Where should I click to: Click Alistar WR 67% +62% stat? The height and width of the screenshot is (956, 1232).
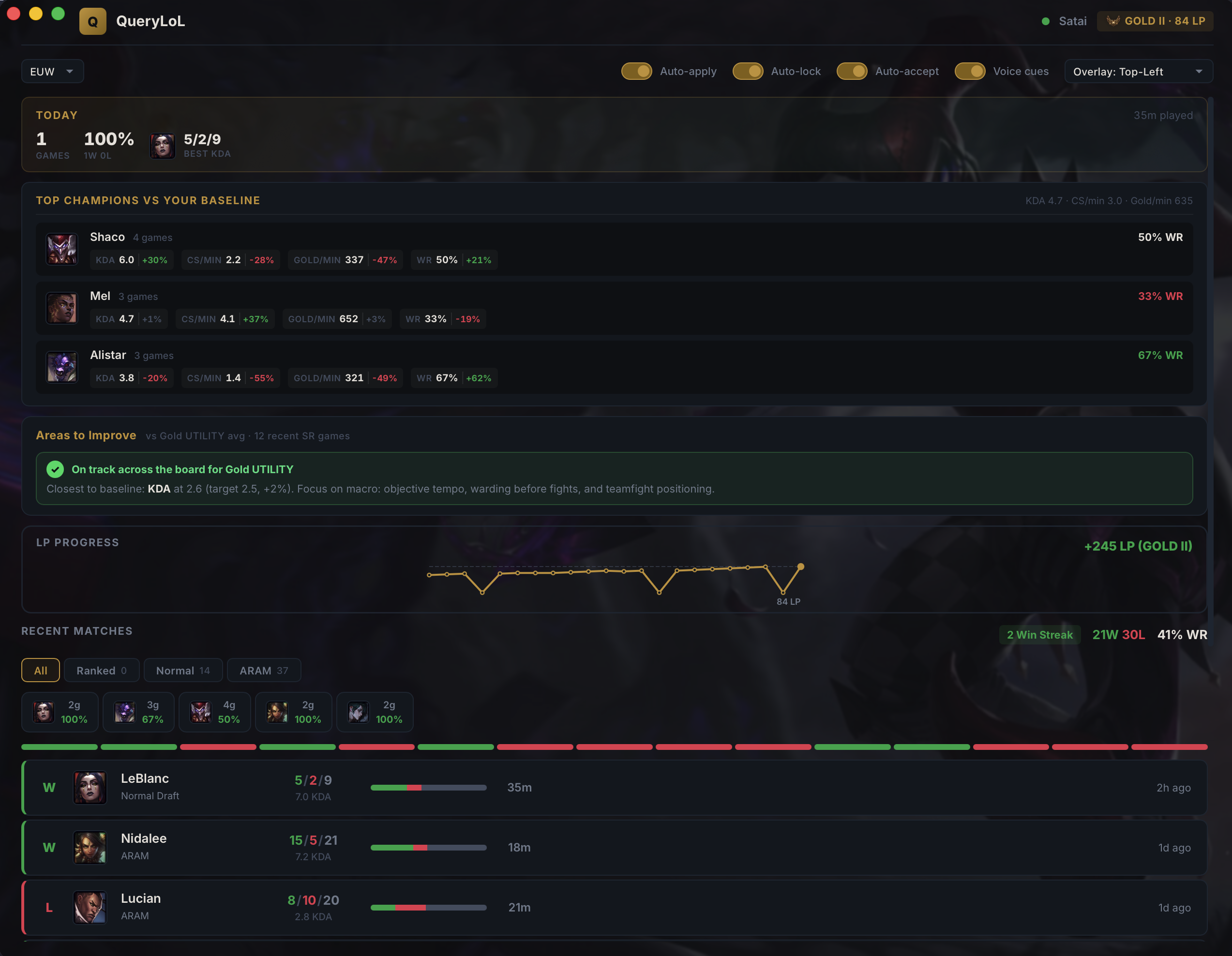(x=453, y=378)
